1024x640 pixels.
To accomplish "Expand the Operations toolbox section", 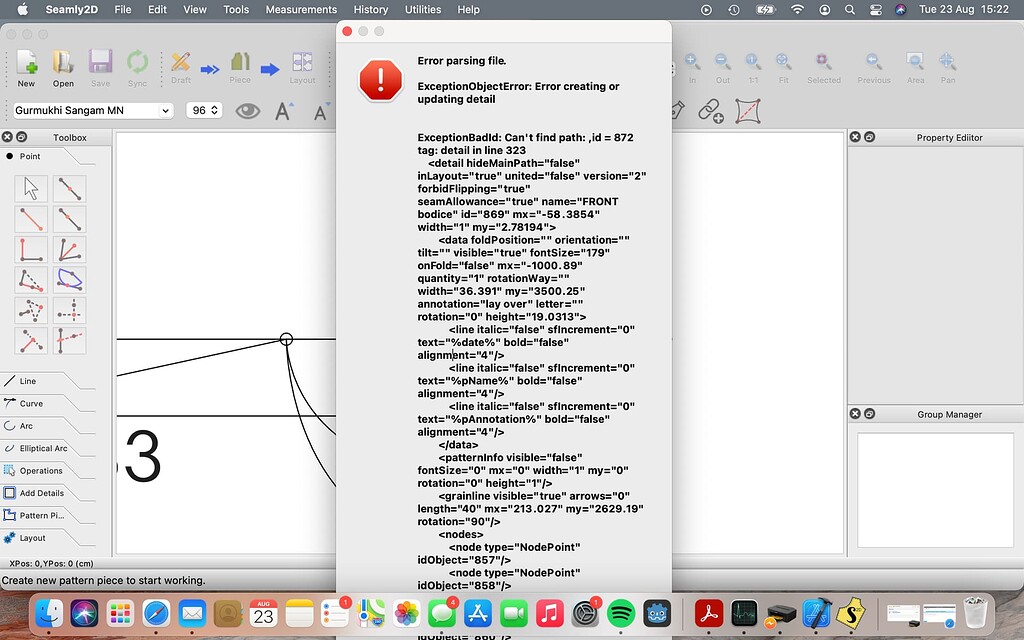I will (40, 471).
